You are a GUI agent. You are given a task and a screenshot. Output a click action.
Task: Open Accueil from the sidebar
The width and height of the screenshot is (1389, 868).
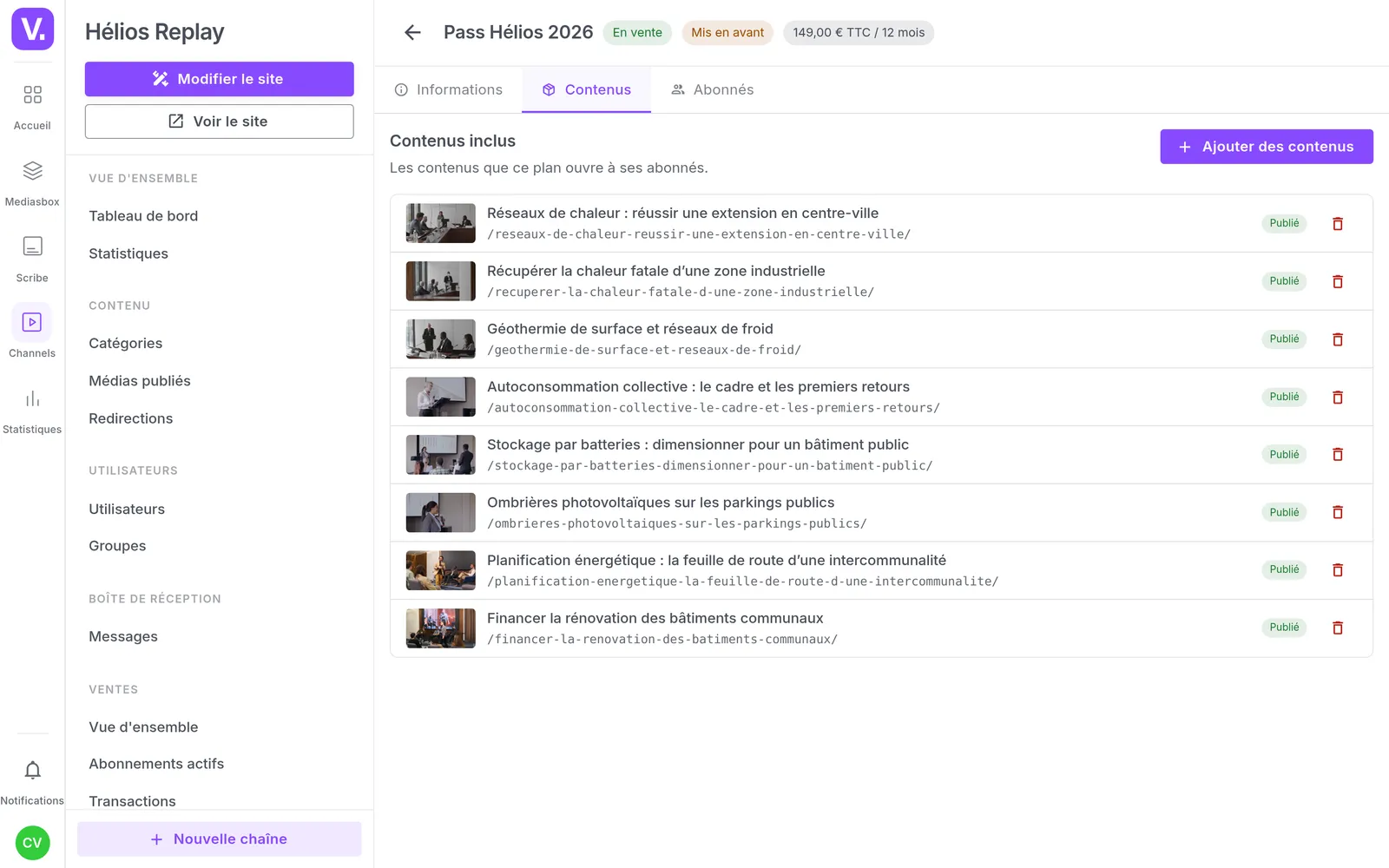tap(32, 108)
